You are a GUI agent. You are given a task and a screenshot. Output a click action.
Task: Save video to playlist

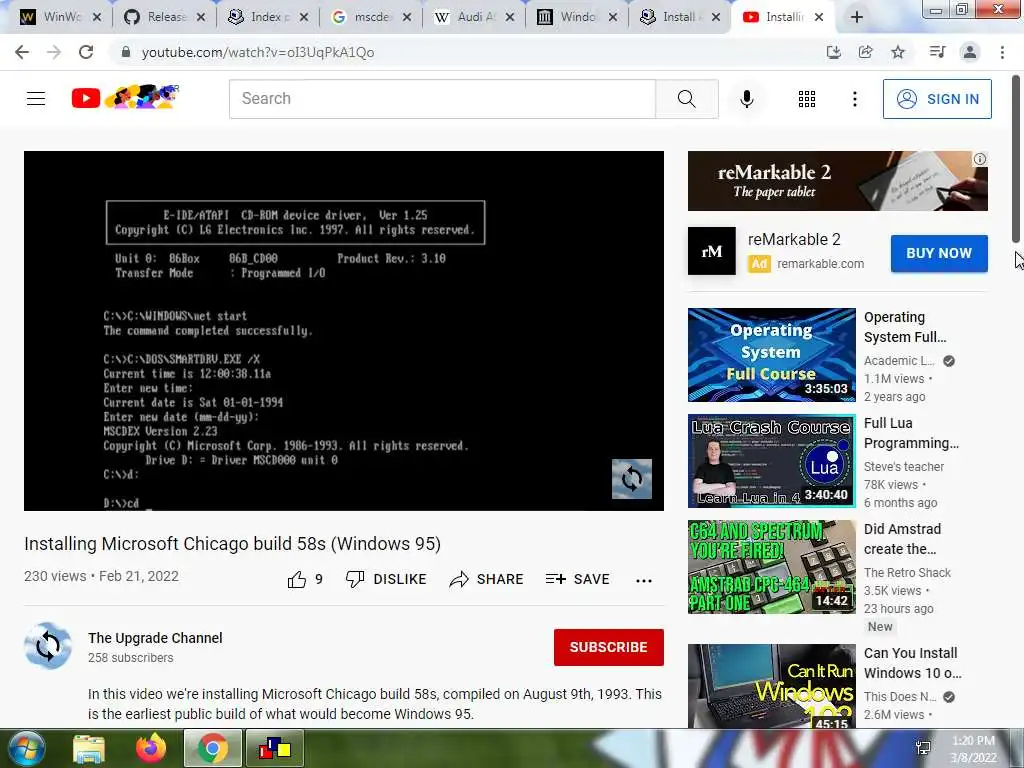pyautogui.click(x=577, y=579)
